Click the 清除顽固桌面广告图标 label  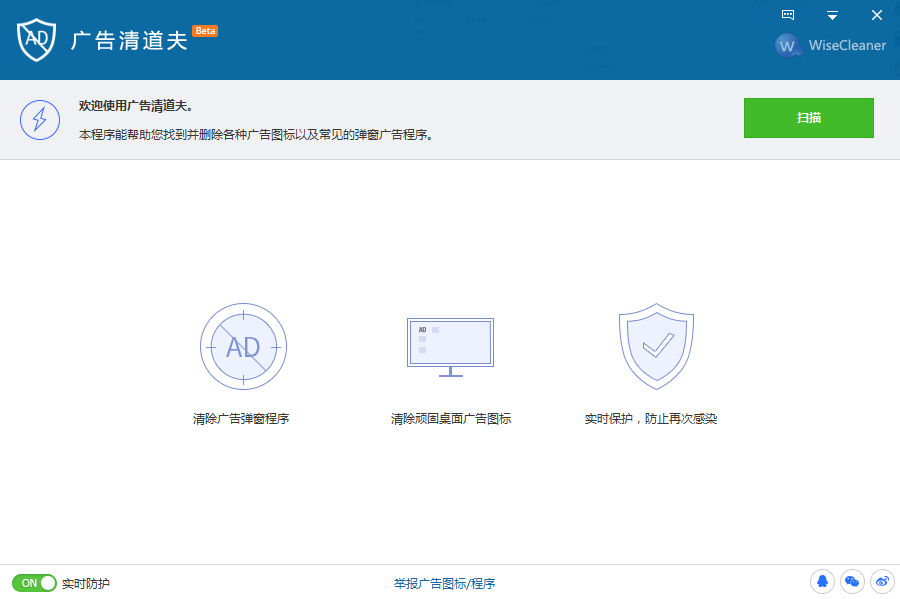click(451, 419)
